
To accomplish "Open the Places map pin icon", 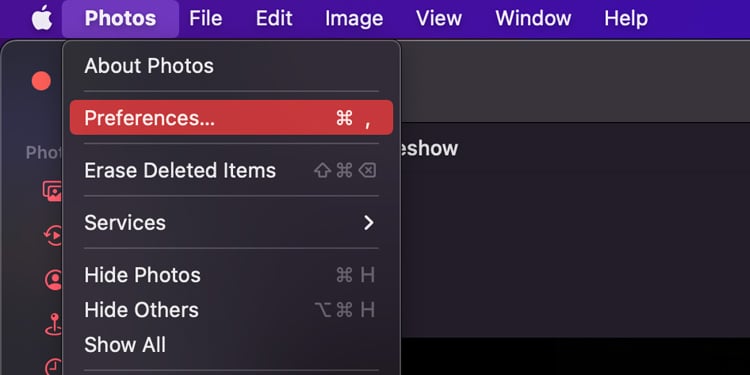I will coord(54,324).
